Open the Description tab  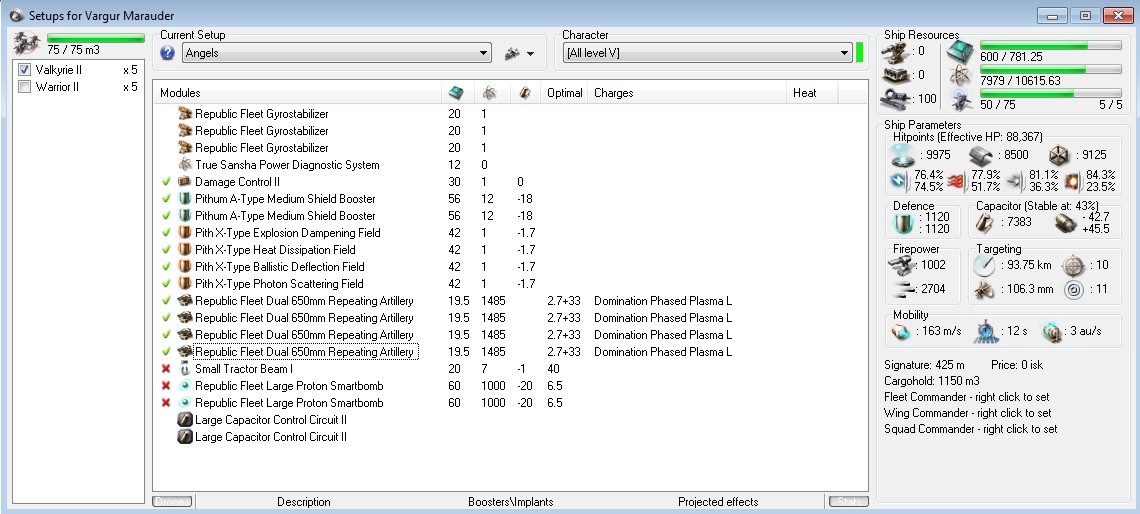304,502
